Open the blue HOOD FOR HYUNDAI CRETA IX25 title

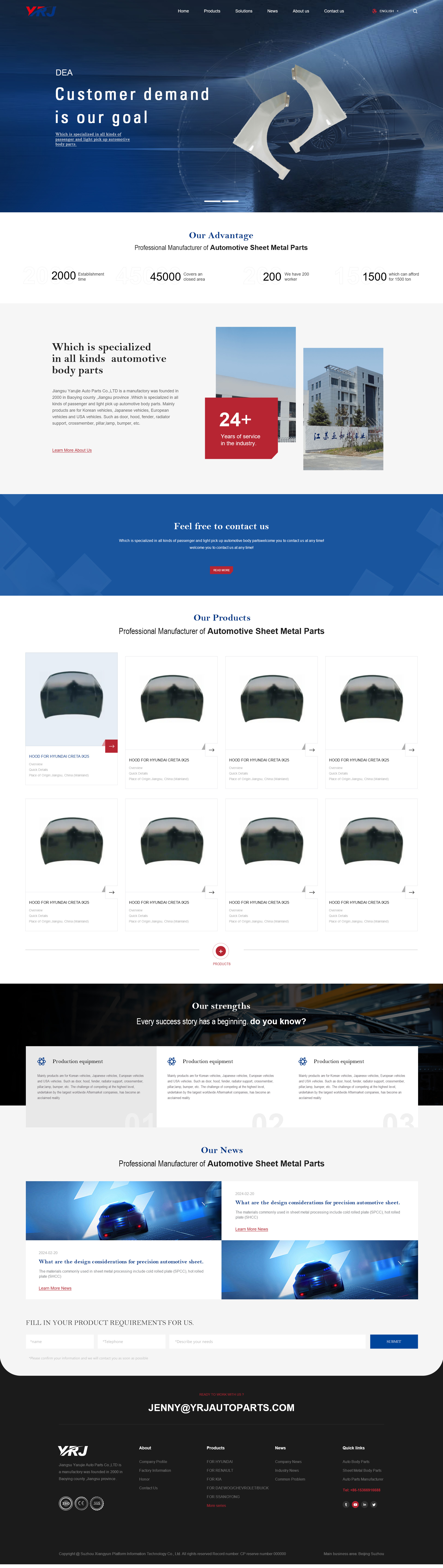[59, 756]
